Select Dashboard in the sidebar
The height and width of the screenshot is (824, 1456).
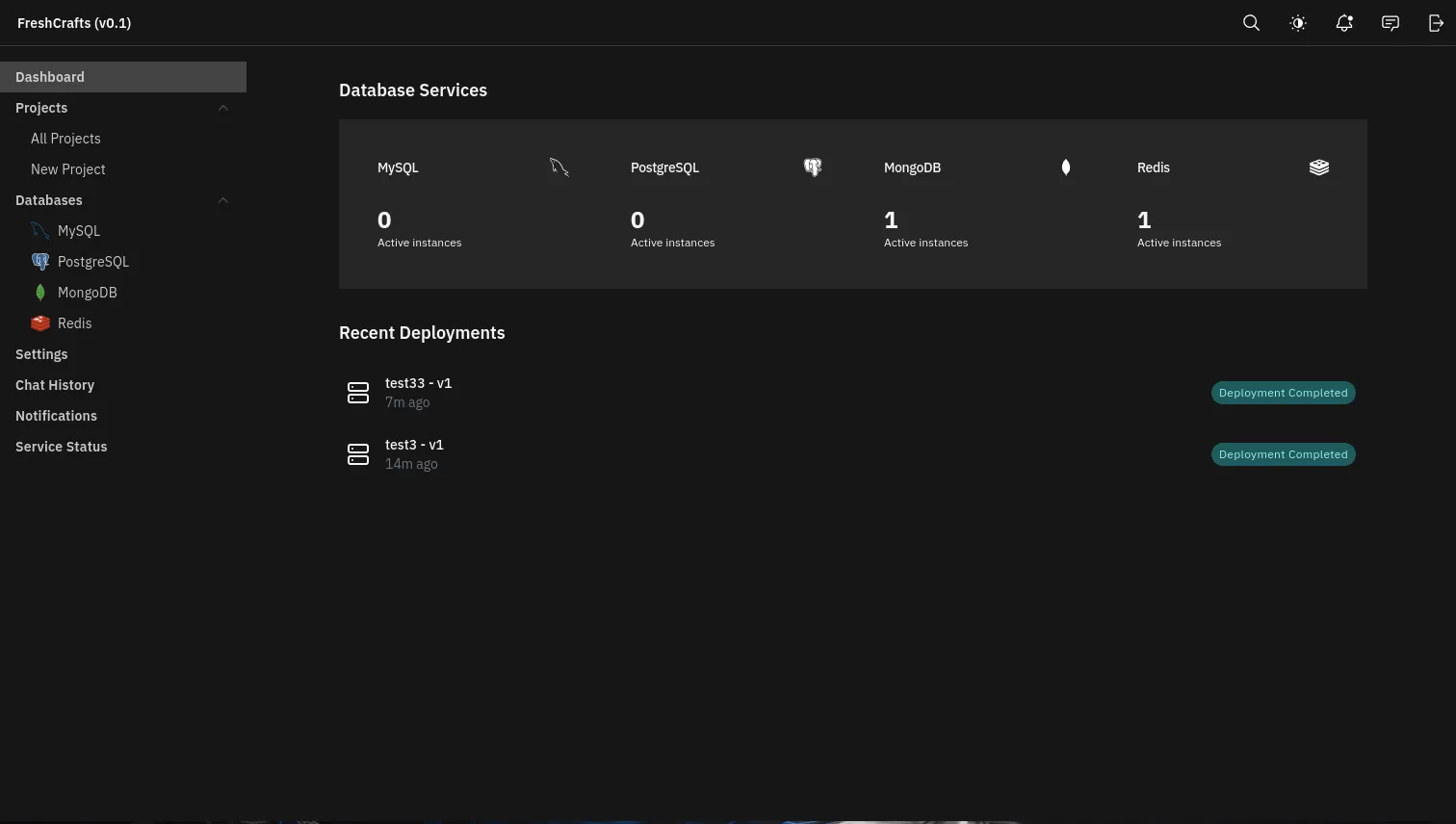[x=50, y=77]
